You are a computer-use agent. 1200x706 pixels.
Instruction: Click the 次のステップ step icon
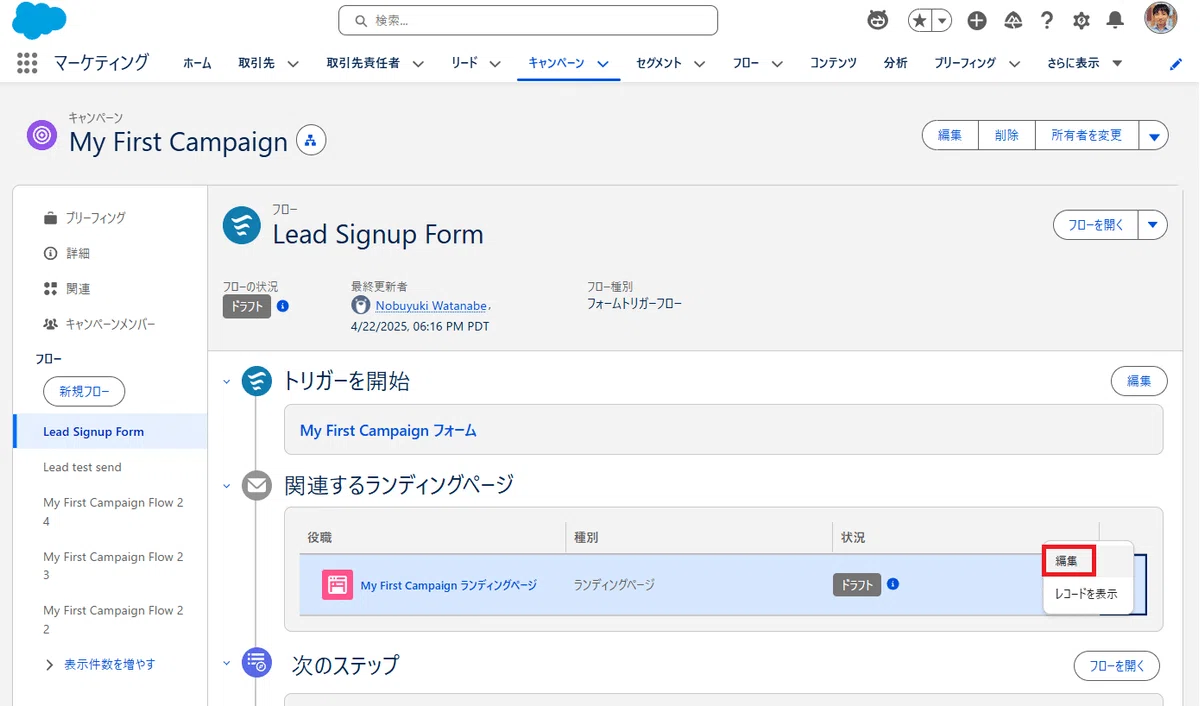pyautogui.click(x=257, y=663)
